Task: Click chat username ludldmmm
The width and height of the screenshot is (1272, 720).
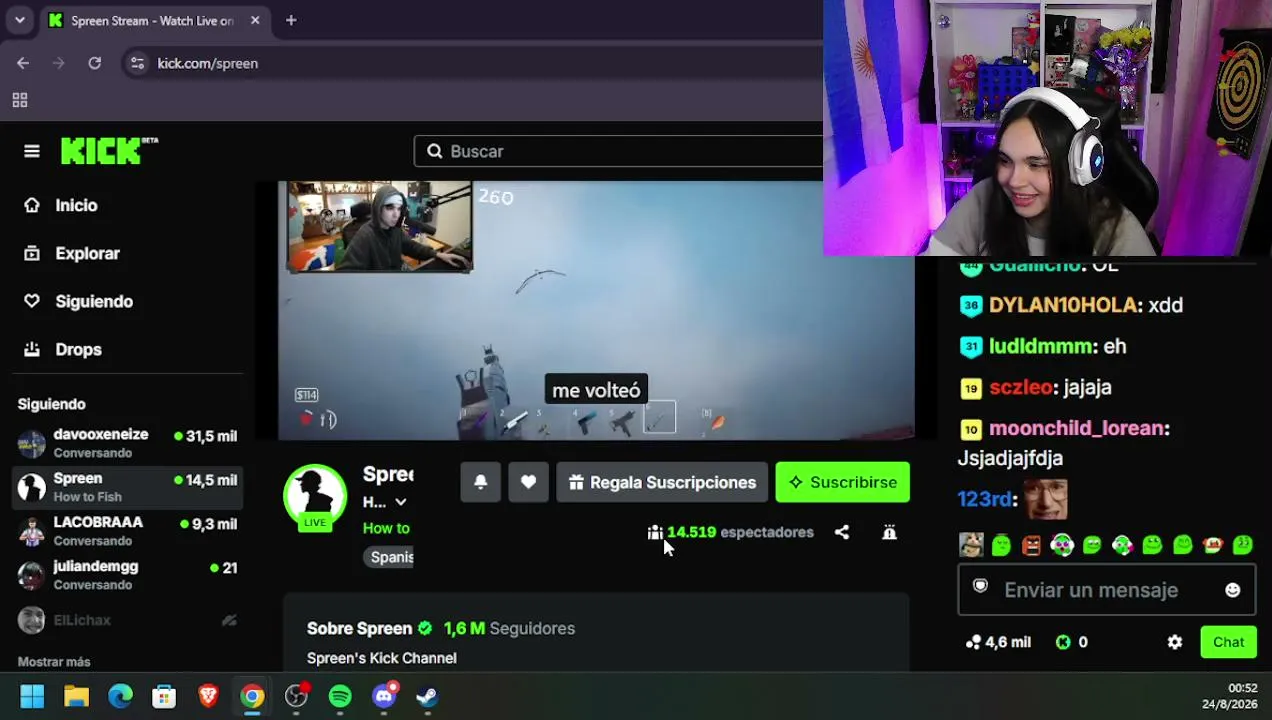Action: coord(1040,346)
